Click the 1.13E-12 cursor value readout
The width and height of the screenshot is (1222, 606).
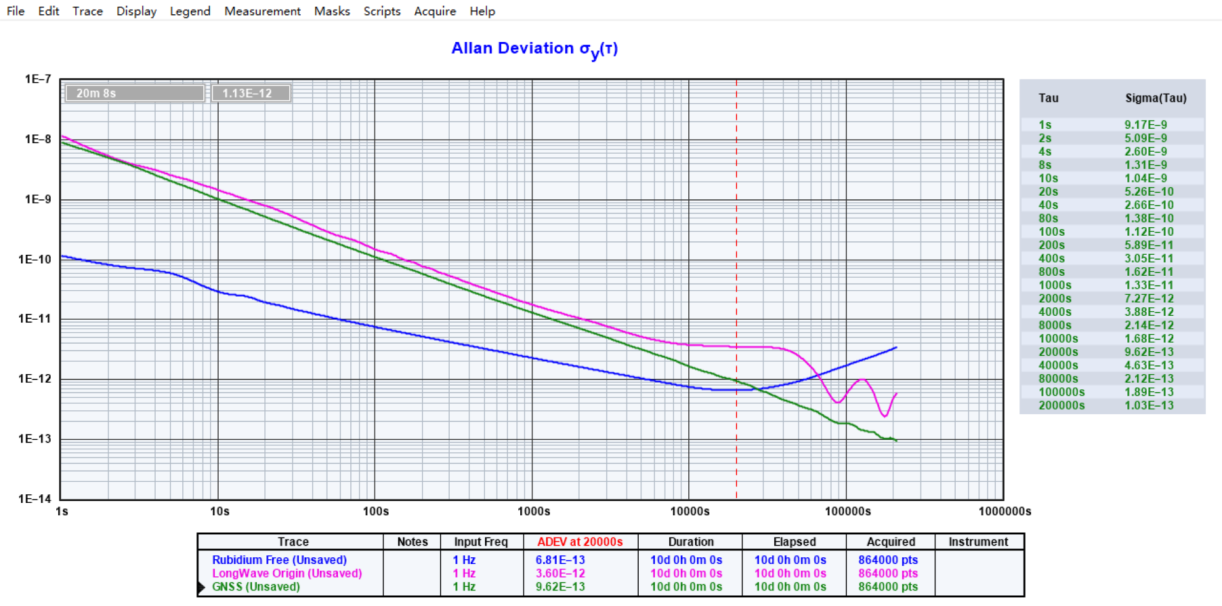click(250, 93)
